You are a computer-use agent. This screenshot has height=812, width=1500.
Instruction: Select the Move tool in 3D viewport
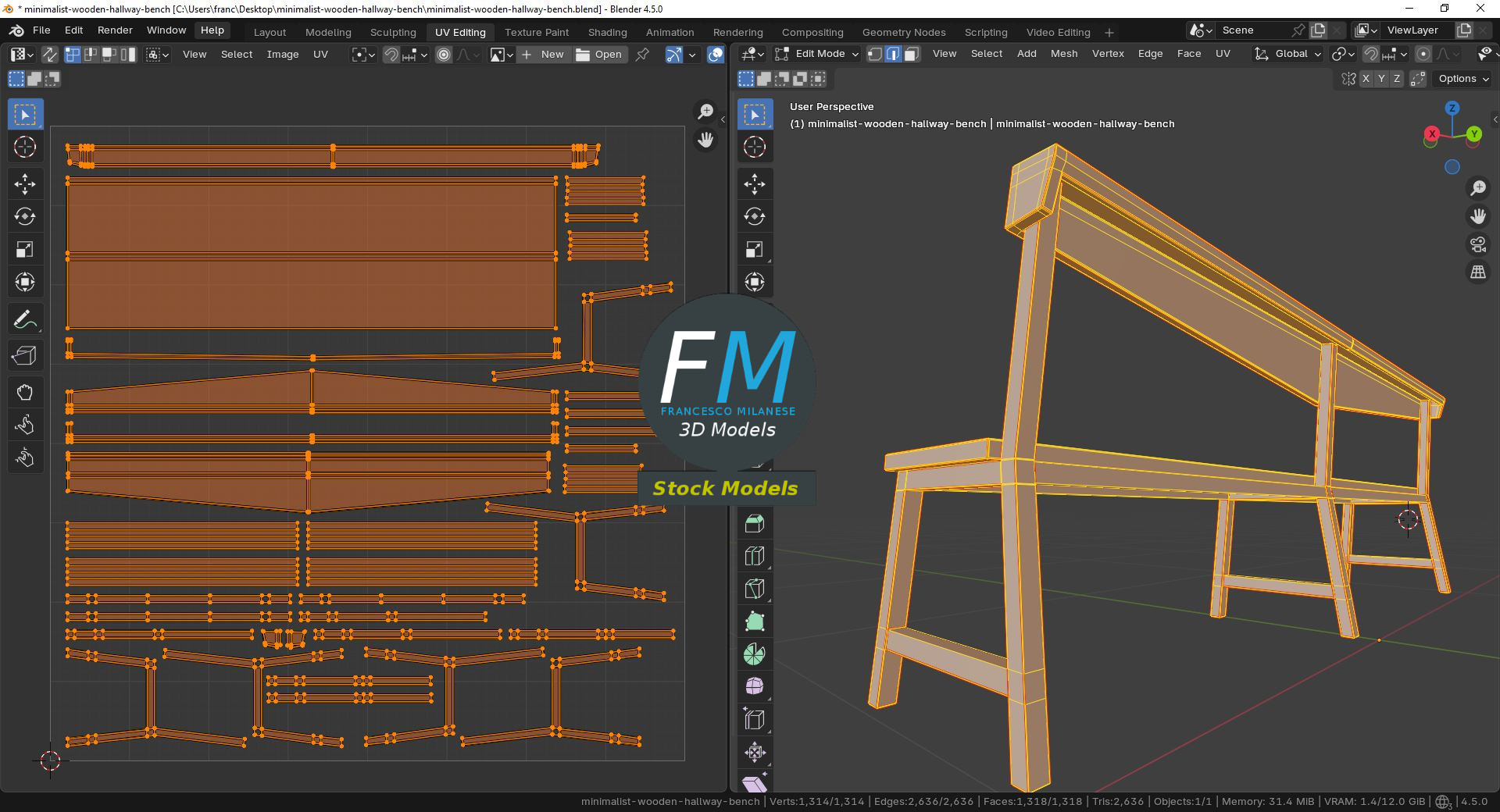(755, 184)
